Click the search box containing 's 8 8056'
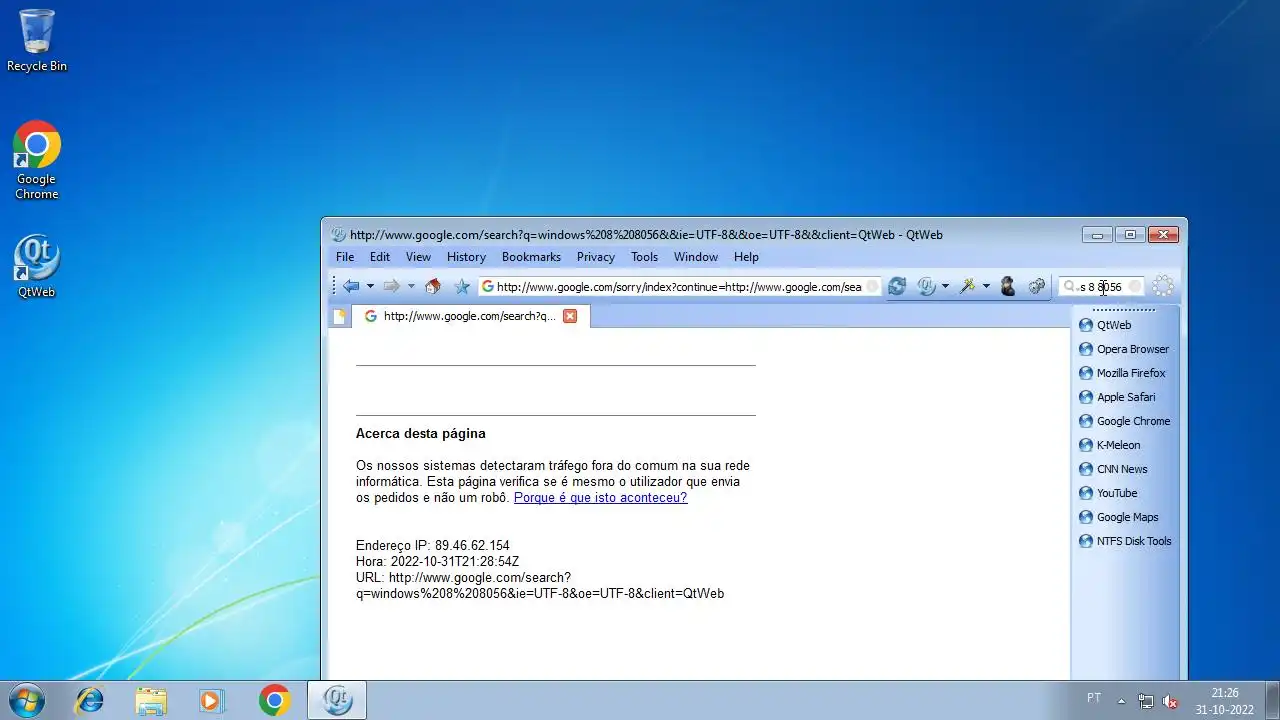The height and width of the screenshot is (720, 1280). pyautogui.click(x=1102, y=287)
